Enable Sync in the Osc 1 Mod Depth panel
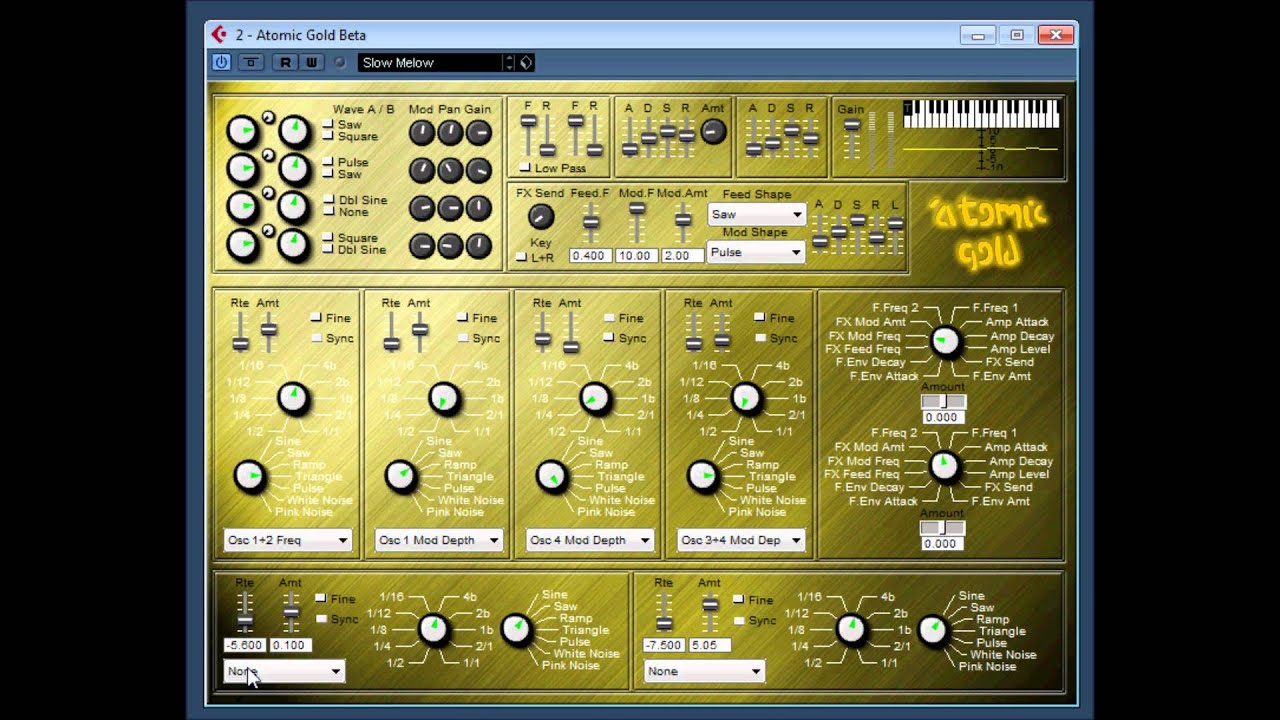The image size is (1280, 720). pos(462,338)
